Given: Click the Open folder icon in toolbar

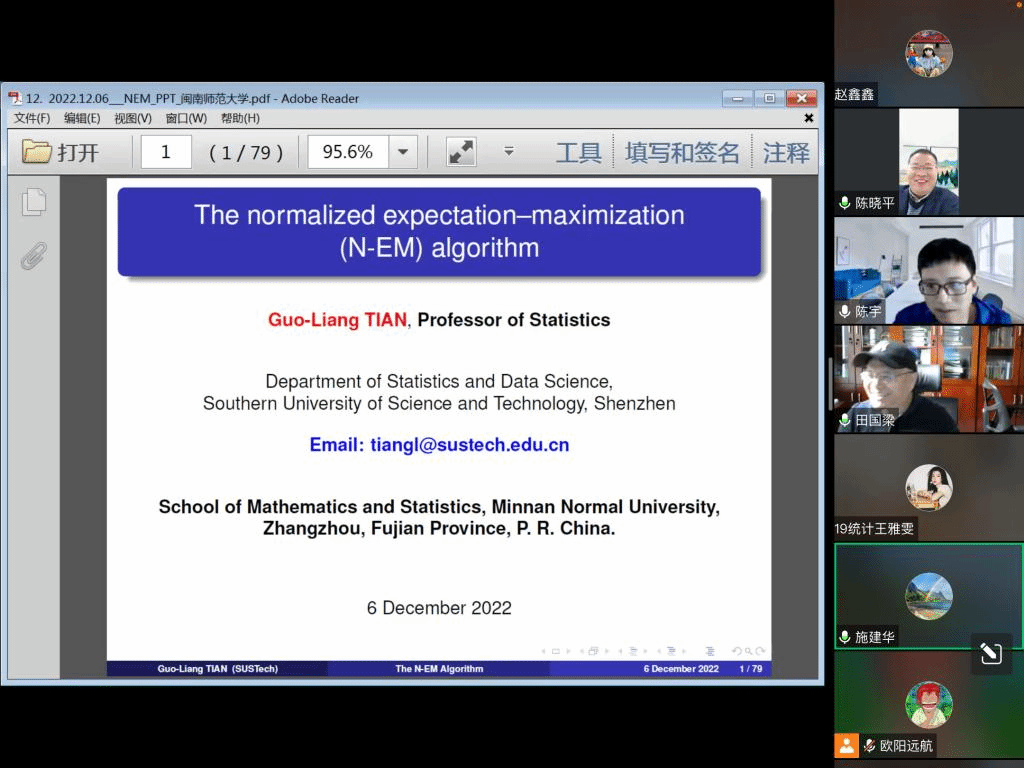Looking at the screenshot, I should 37,152.
